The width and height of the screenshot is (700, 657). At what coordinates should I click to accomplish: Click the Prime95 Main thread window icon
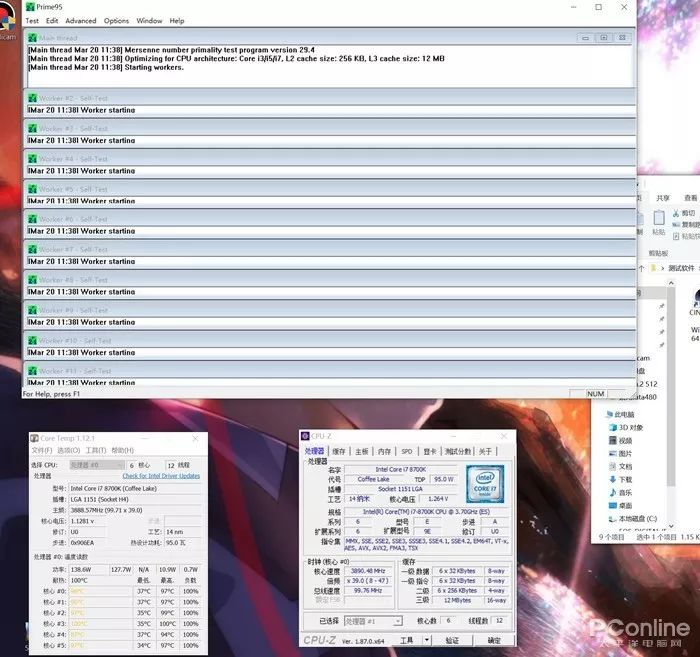point(32,38)
